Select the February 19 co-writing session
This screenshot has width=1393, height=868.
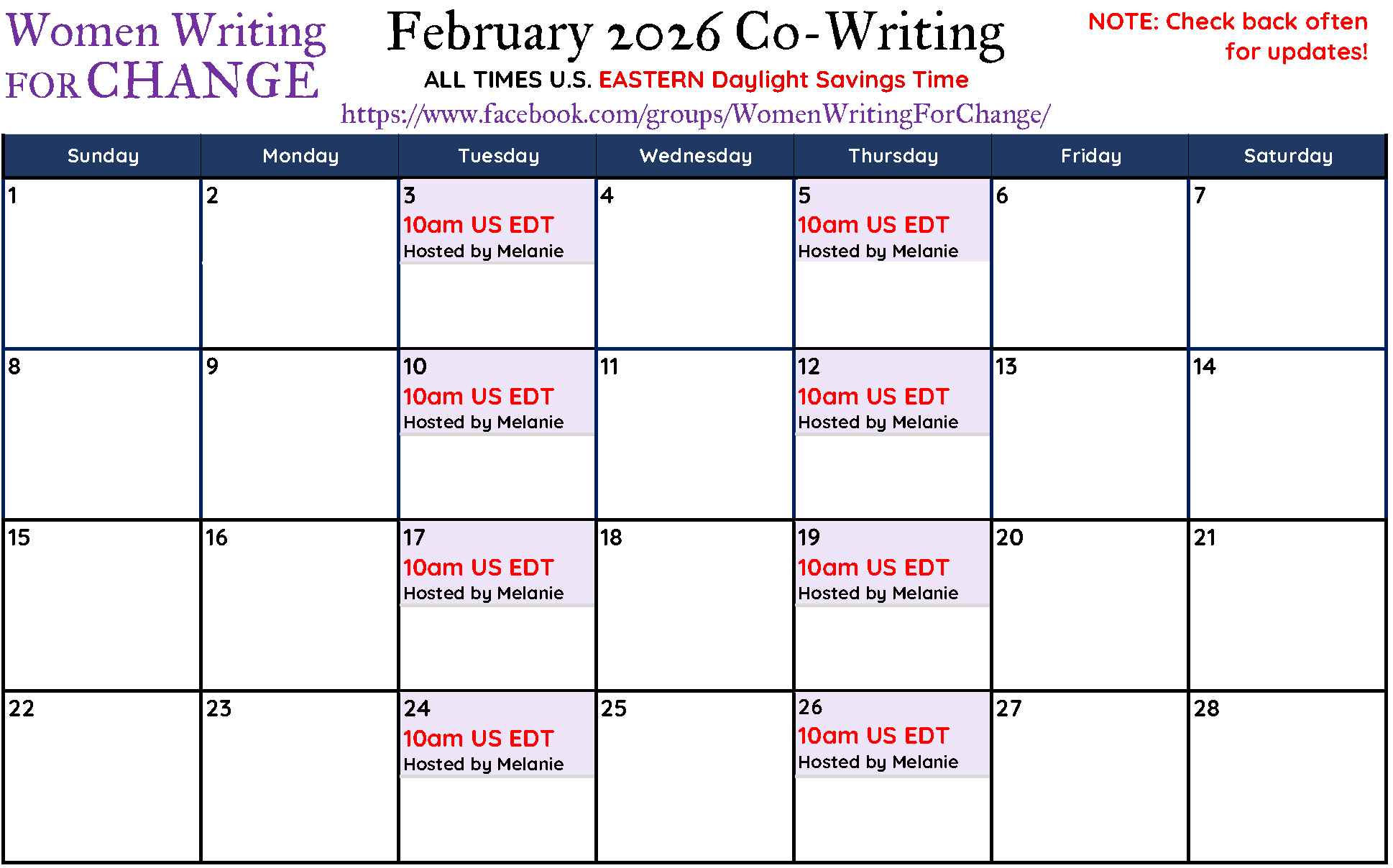[x=892, y=563]
